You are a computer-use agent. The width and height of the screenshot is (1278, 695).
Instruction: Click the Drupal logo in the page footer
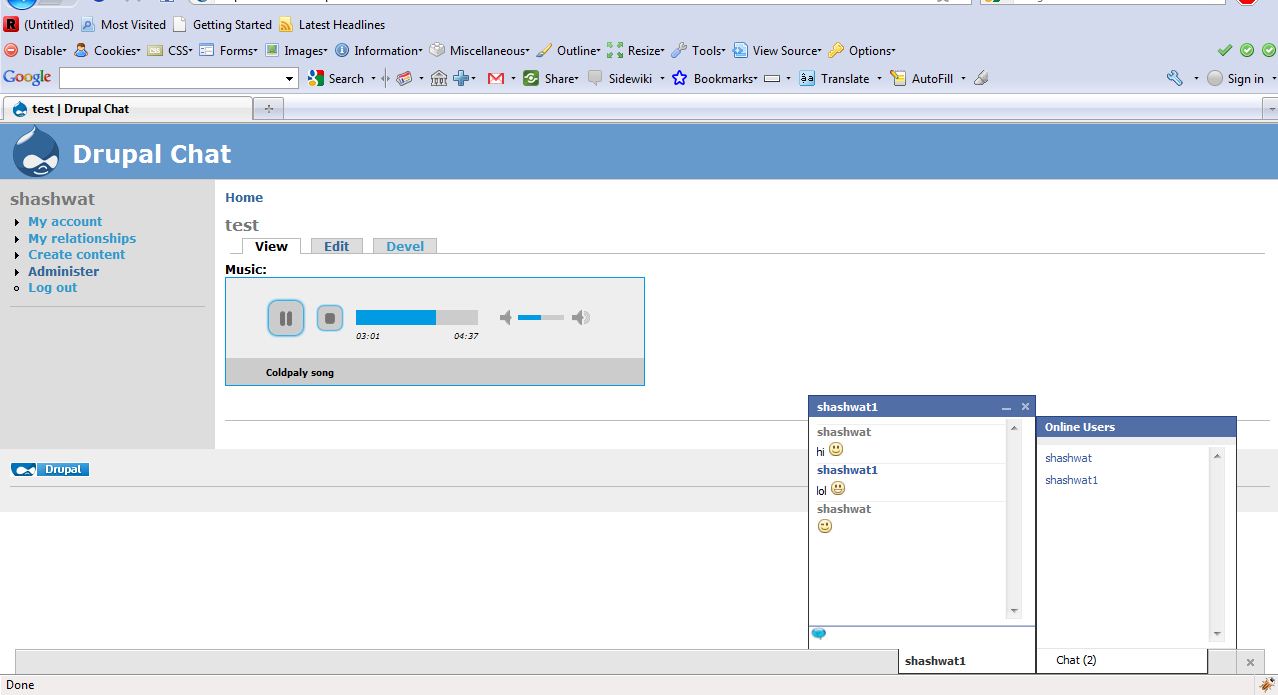tap(49, 469)
